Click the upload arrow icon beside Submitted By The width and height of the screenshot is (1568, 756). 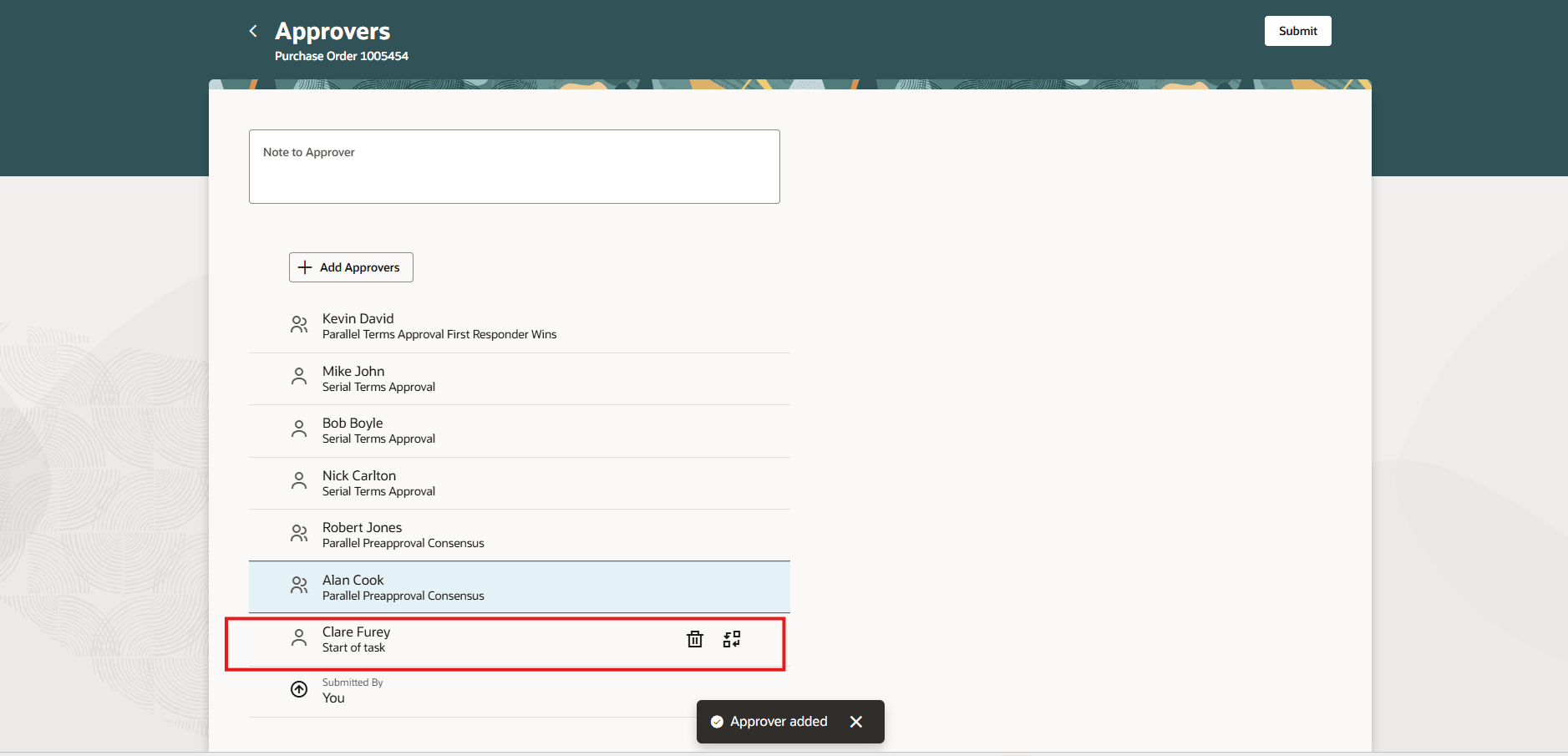coord(299,689)
